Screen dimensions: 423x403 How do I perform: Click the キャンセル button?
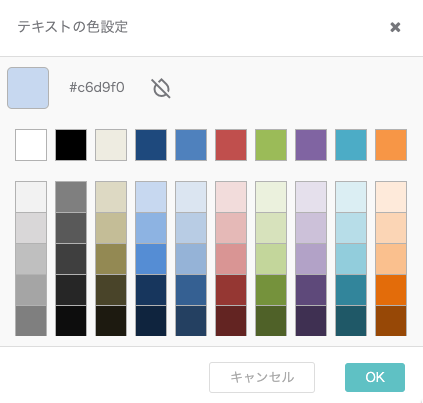tap(262, 377)
